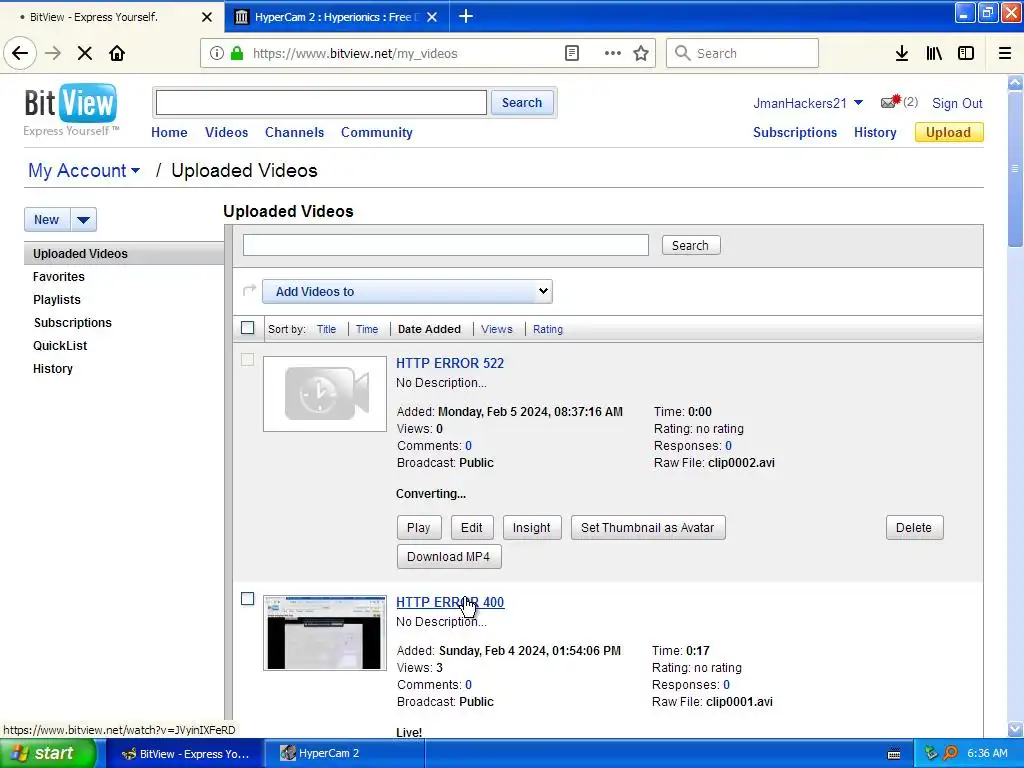This screenshot has height=768, width=1024.
Task: Go back with the browser back arrow
Action: 20,53
